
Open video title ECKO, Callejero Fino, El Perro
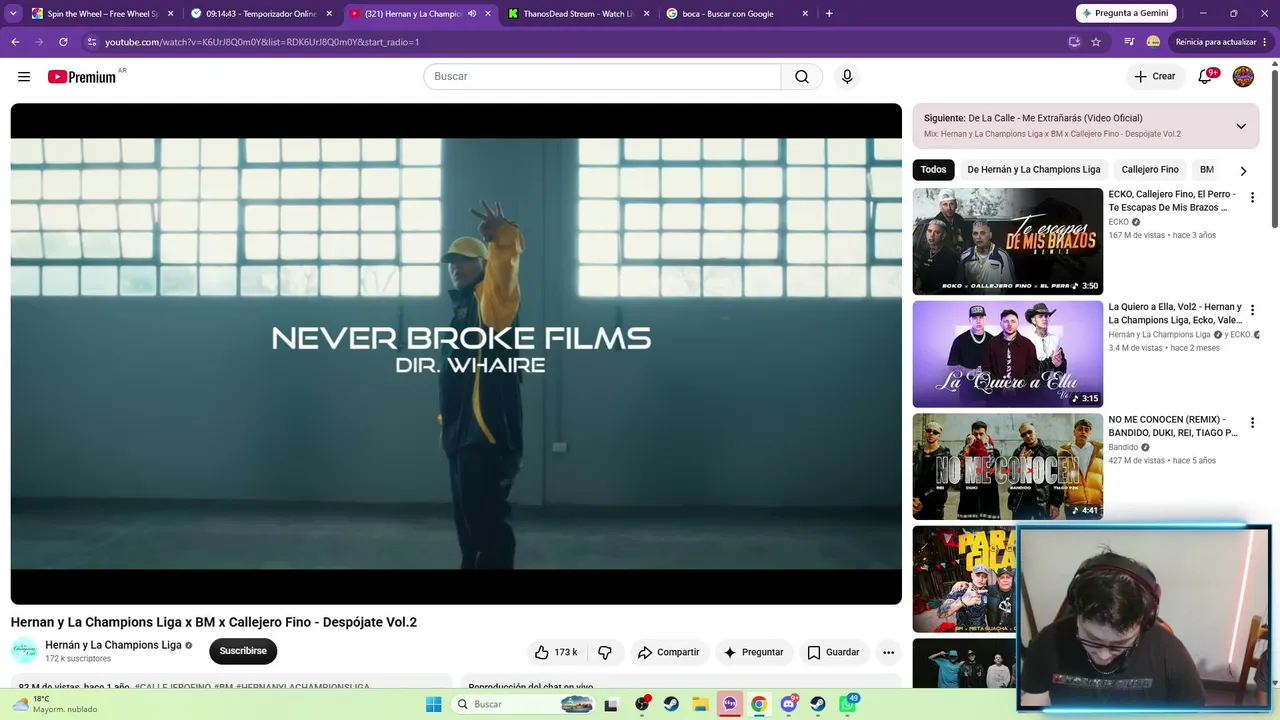click(1172, 201)
